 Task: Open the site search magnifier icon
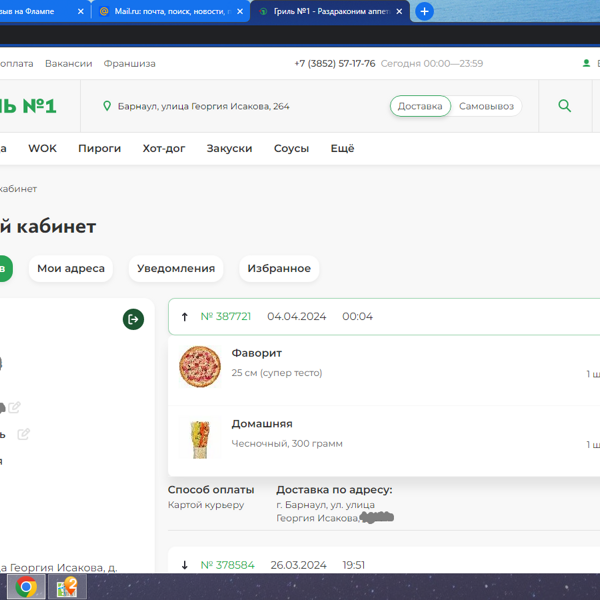click(564, 106)
